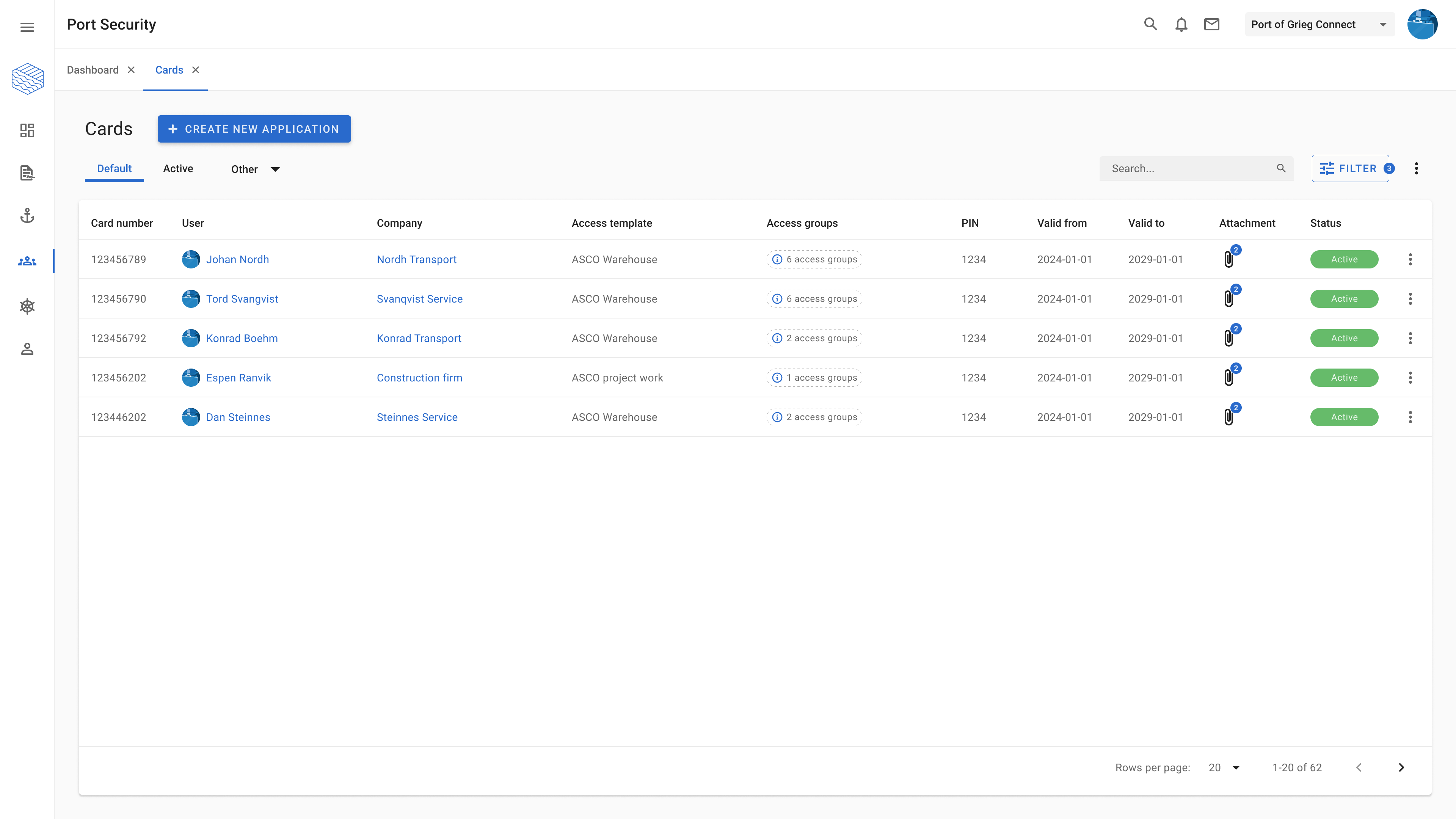Click the notifications bell icon

pos(1181,24)
